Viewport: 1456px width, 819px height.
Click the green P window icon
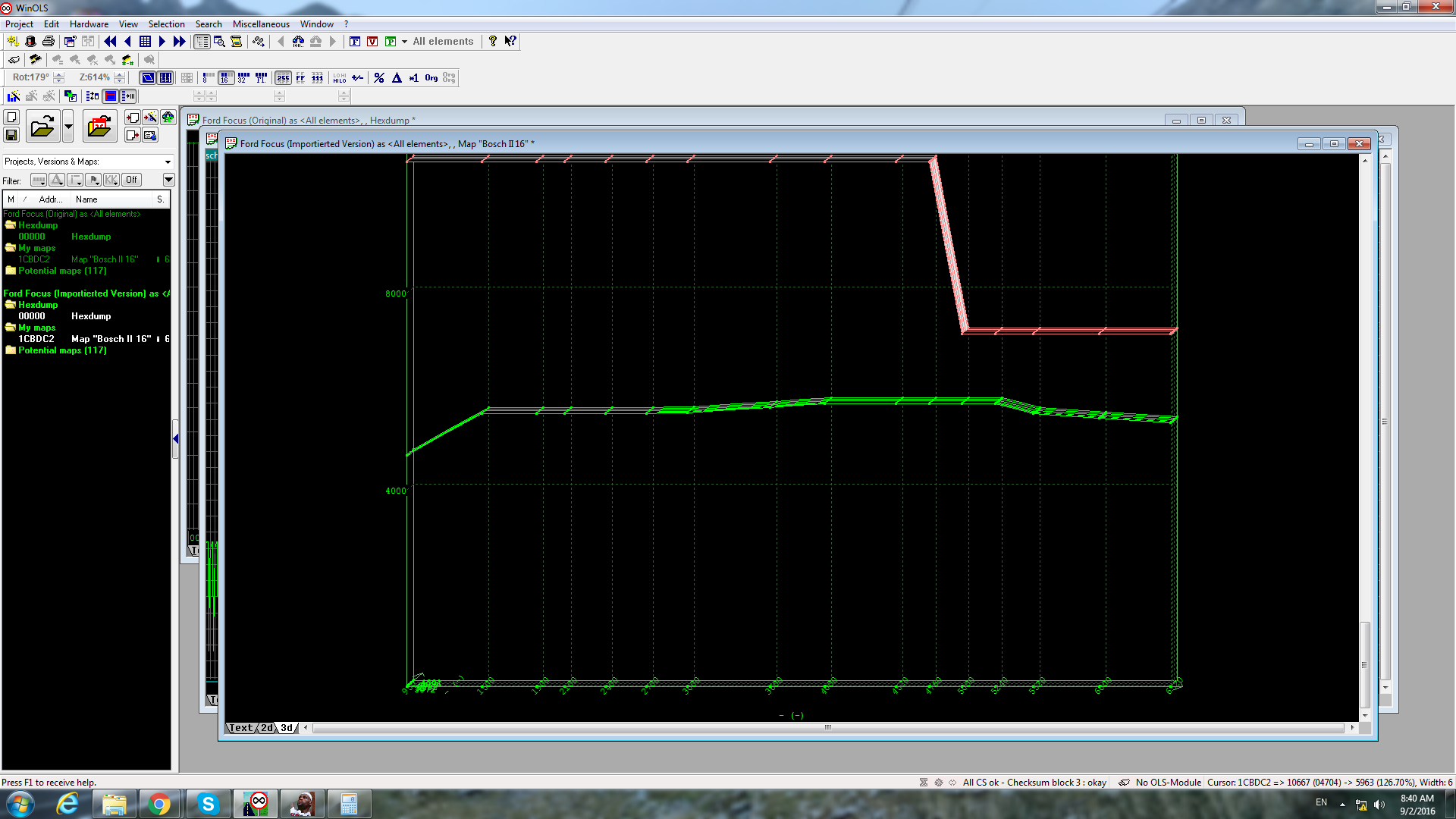point(391,42)
